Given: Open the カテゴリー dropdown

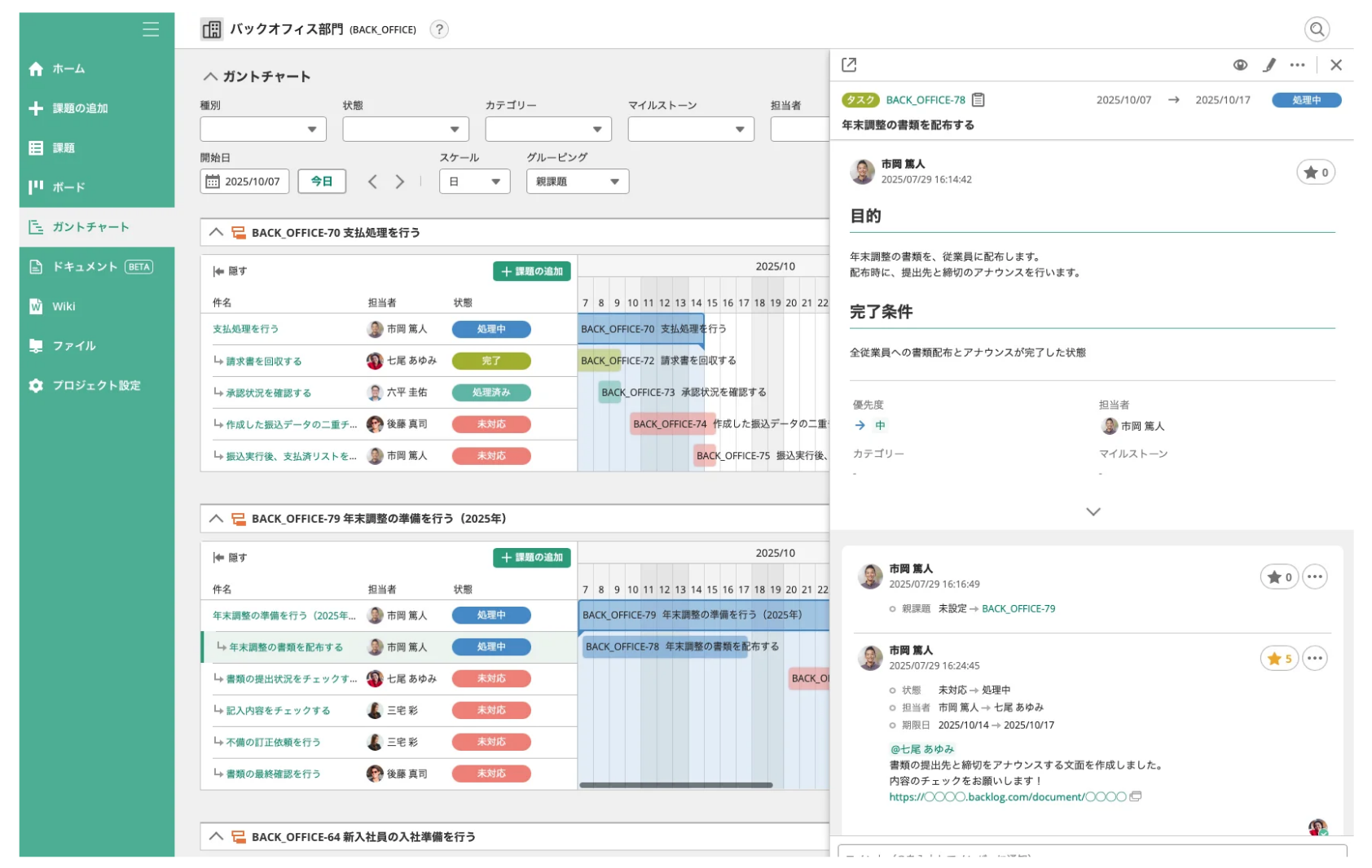Looking at the screenshot, I should point(548,129).
